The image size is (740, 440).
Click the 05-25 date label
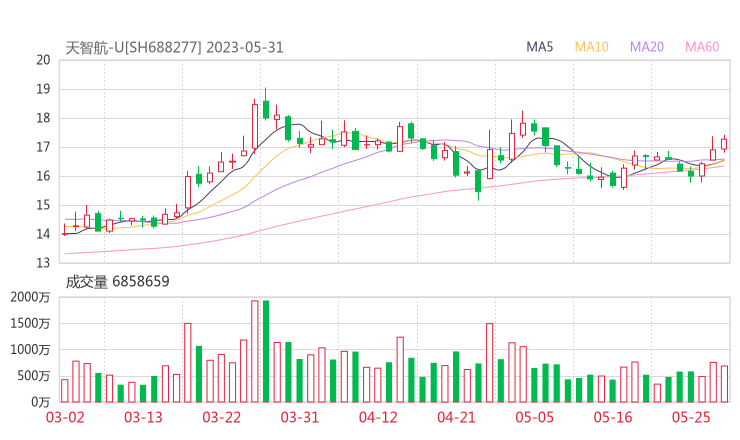[691, 417]
